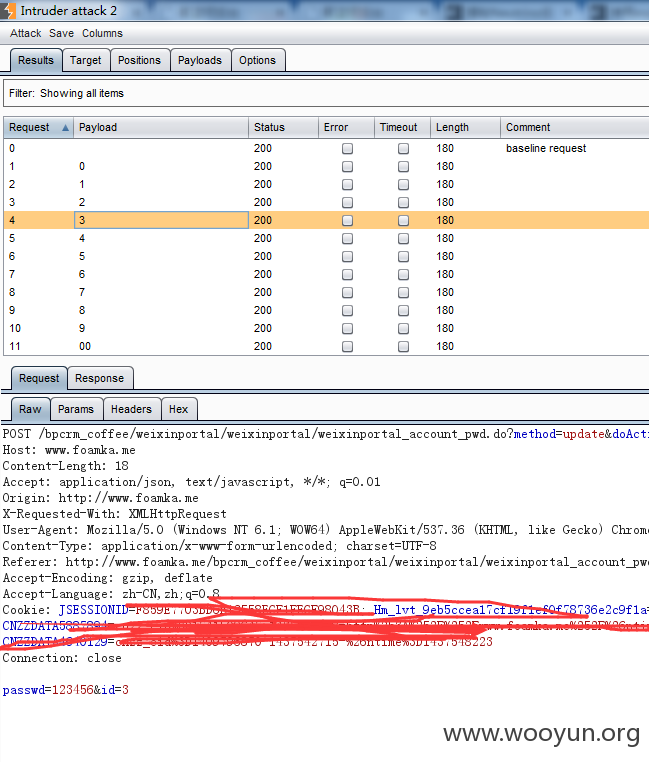Toggle Timeout checkbox for request 0
The width and height of the screenshot is (649, 762).
tap(403, 149)
